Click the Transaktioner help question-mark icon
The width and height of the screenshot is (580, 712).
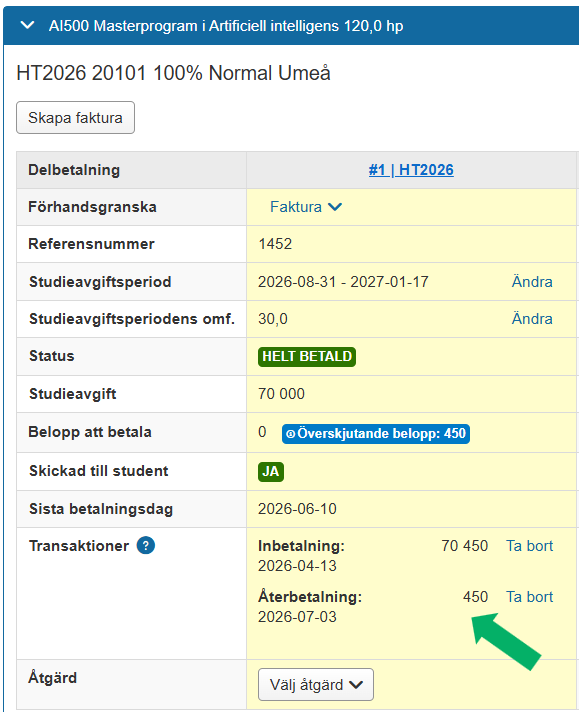pos(146,545)
